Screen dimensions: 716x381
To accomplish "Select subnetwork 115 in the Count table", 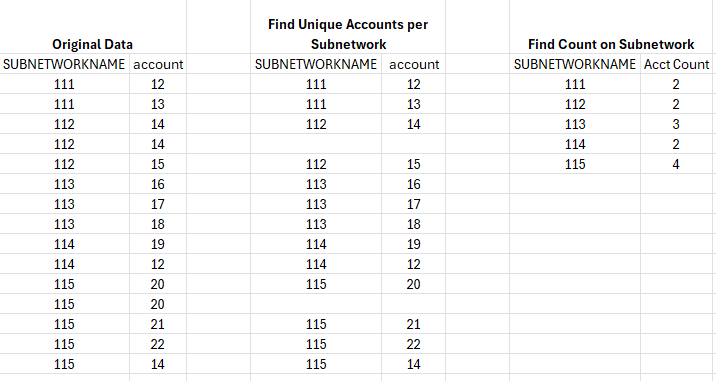I will [x=575, y=164].
